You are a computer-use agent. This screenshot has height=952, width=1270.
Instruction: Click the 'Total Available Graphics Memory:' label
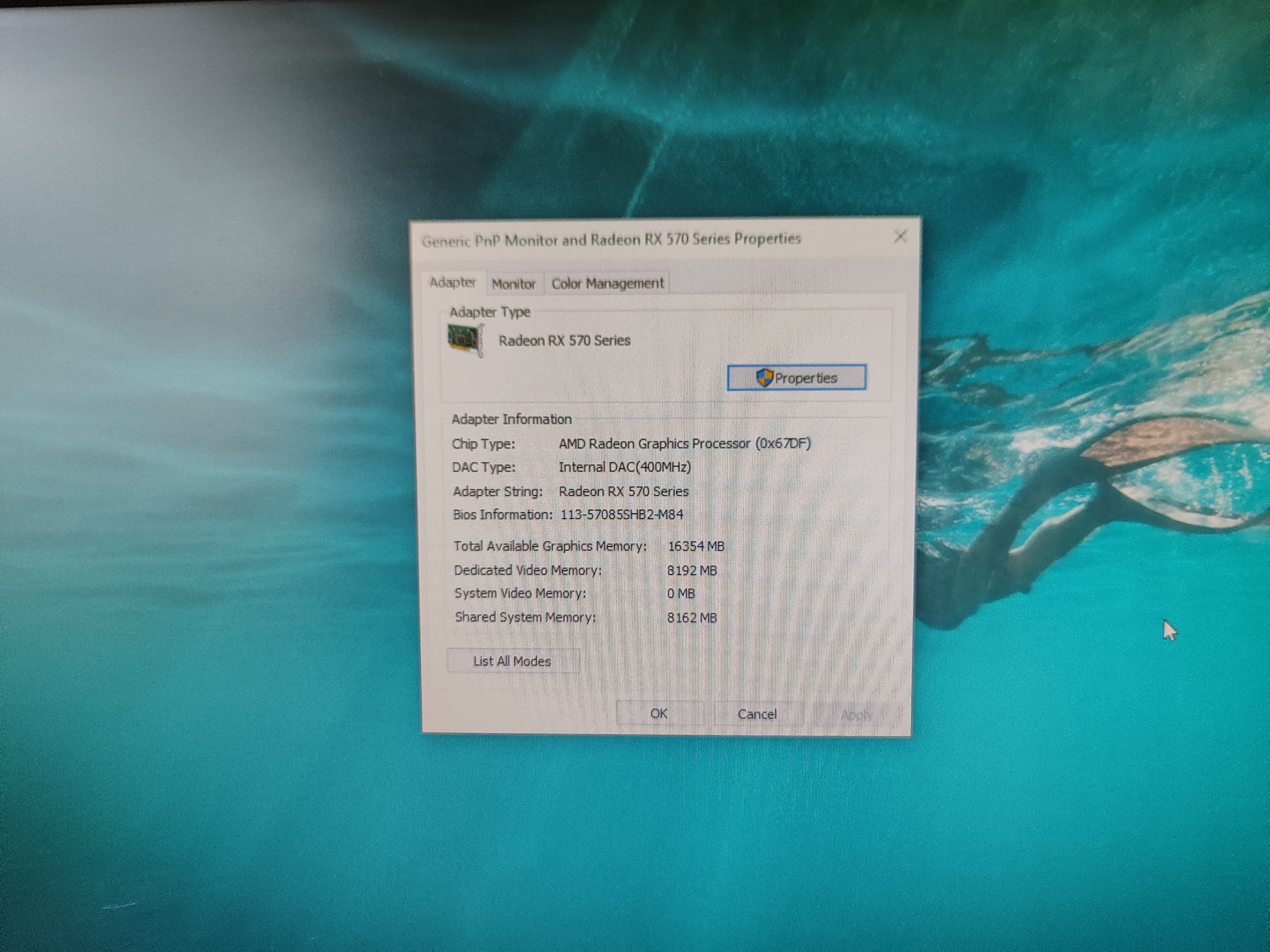550,546
